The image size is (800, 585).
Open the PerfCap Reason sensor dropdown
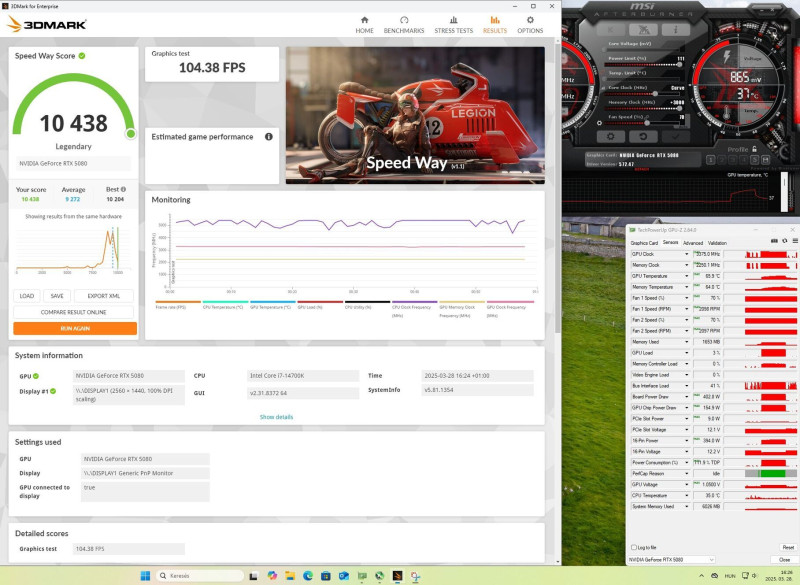point(686,474)
